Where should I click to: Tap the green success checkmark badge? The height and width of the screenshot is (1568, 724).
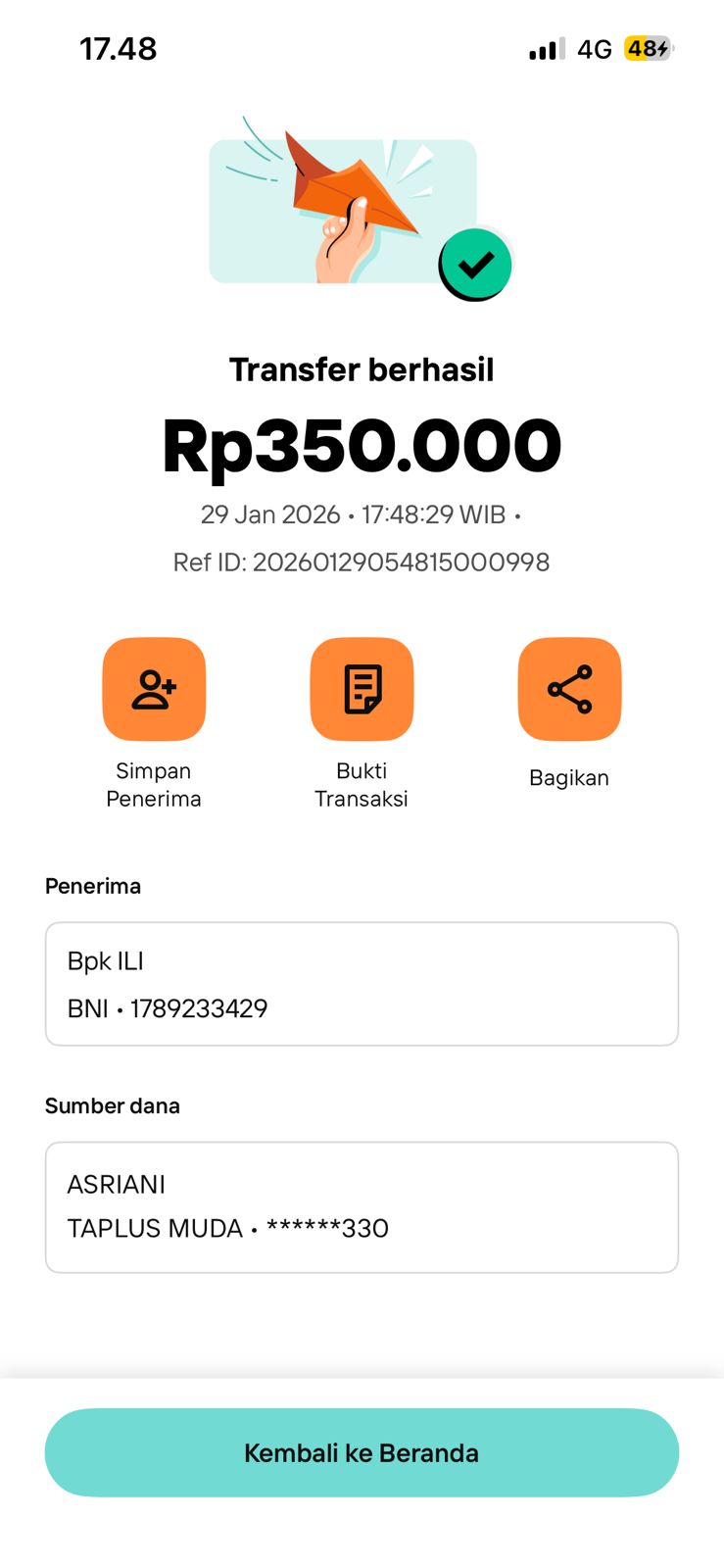[475, 264]
